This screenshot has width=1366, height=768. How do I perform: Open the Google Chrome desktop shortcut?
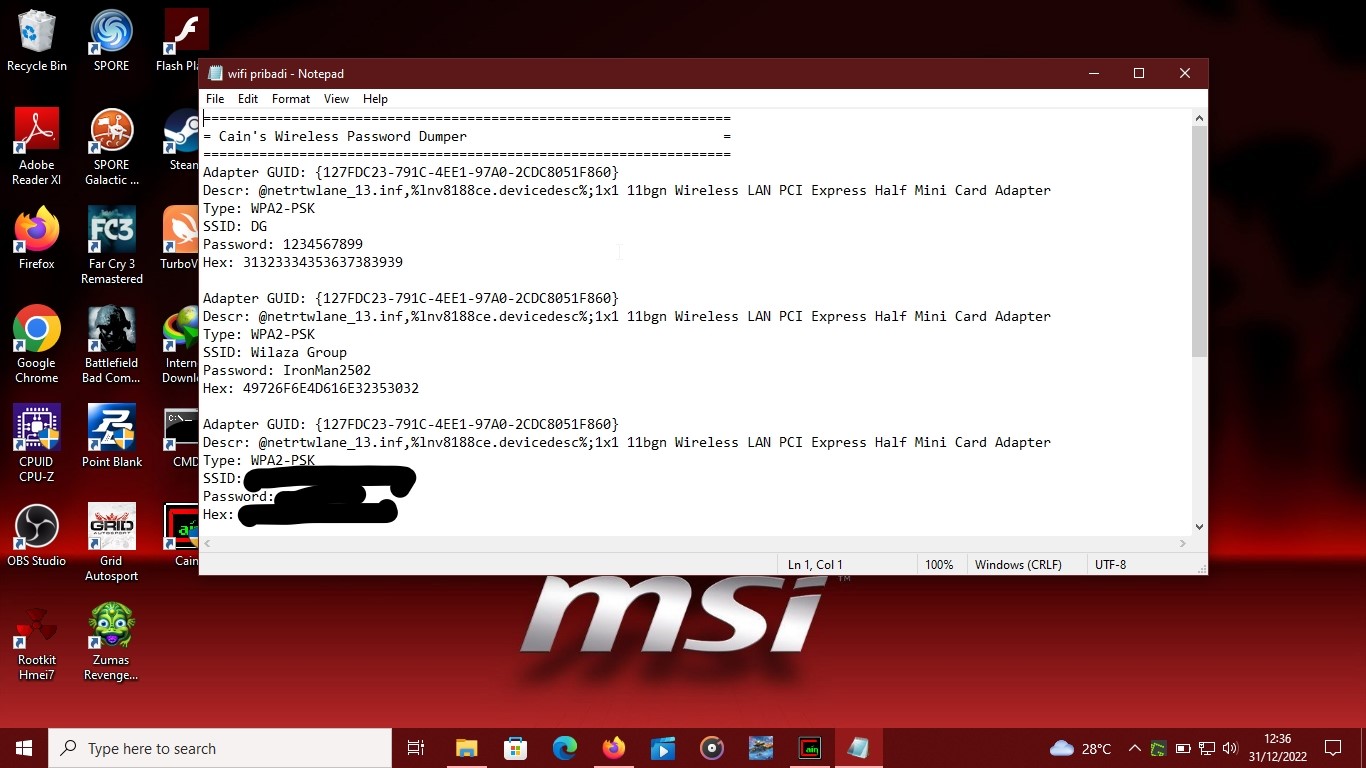(x=37, y=345)
